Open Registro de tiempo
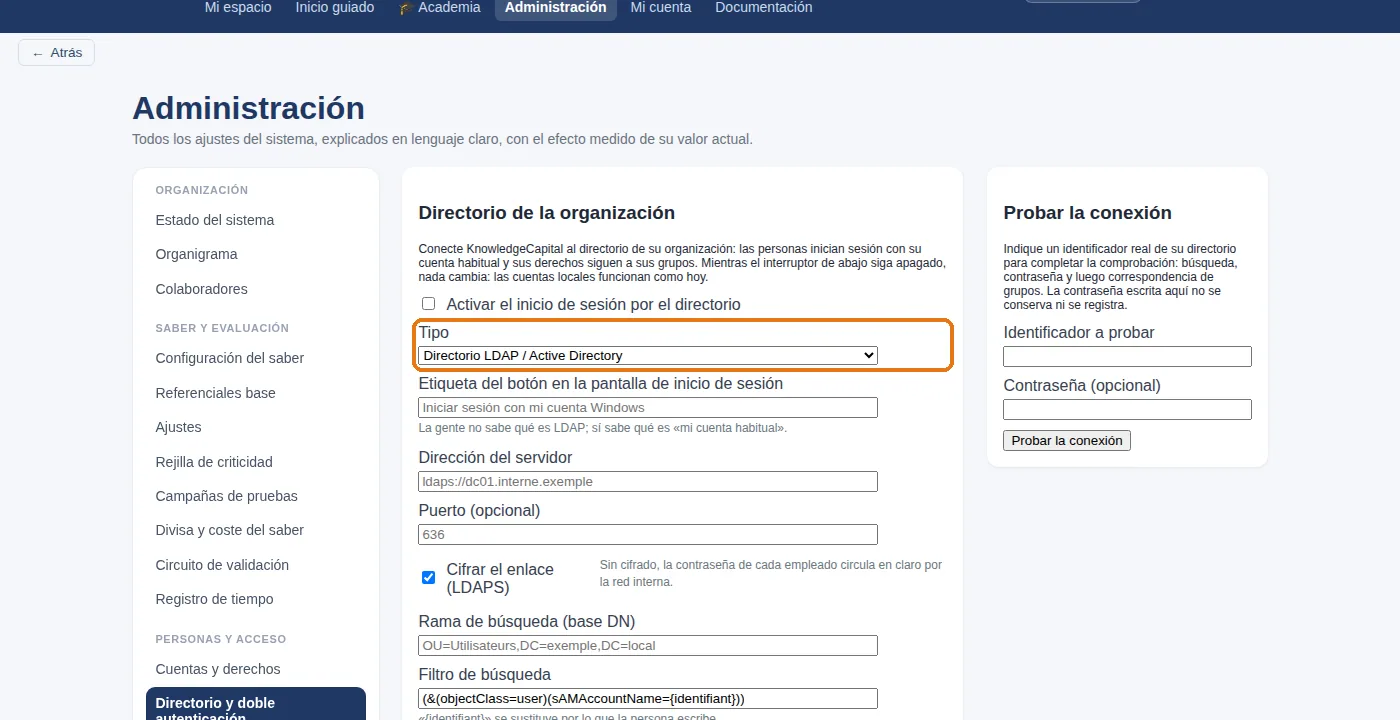1400x720 pixels. (256, 599)
